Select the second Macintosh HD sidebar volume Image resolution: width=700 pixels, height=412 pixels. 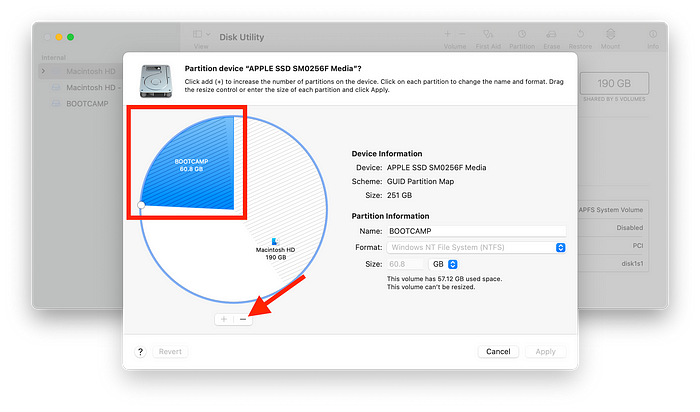91,87
